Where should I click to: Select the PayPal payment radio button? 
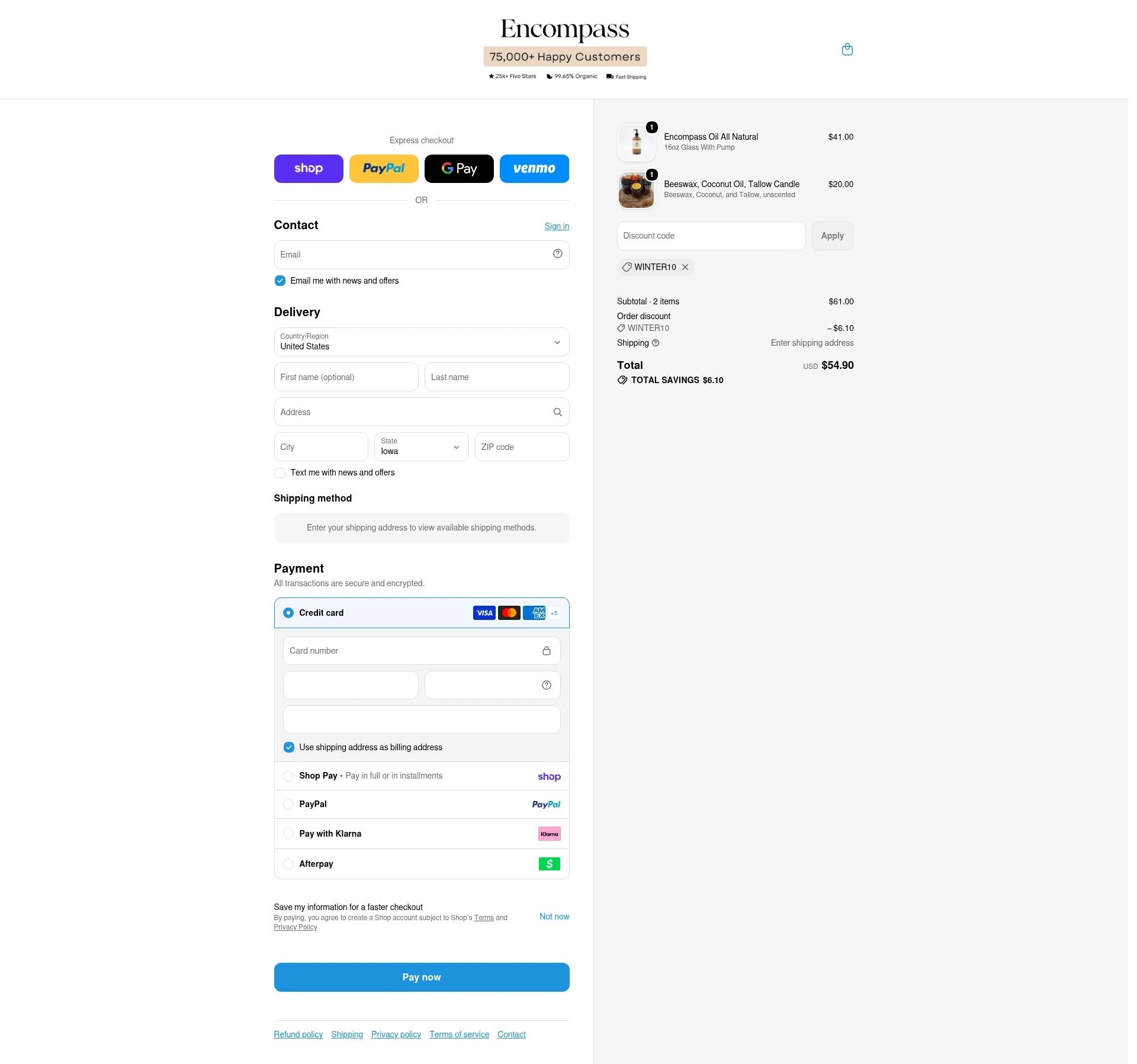(288, 805)
